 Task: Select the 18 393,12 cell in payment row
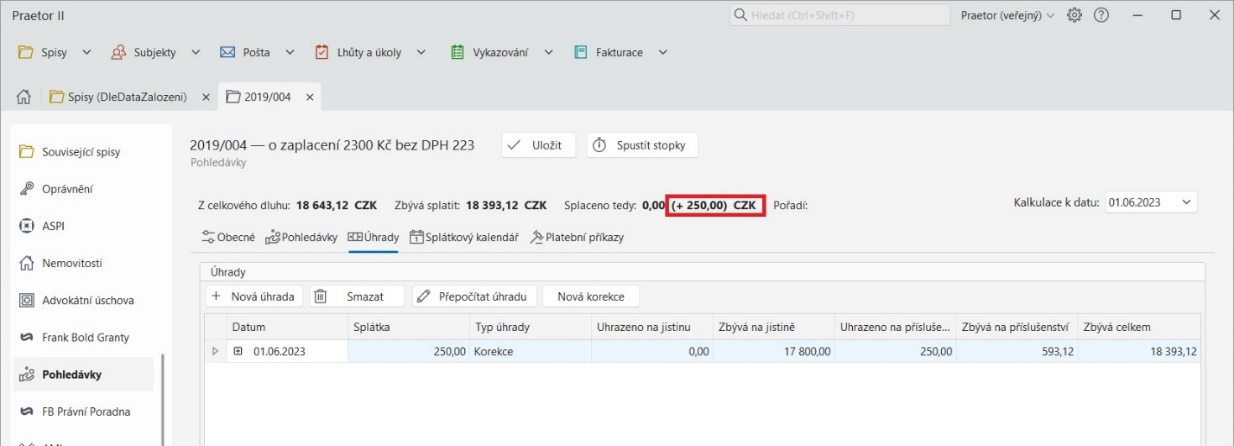(1140, 351)
